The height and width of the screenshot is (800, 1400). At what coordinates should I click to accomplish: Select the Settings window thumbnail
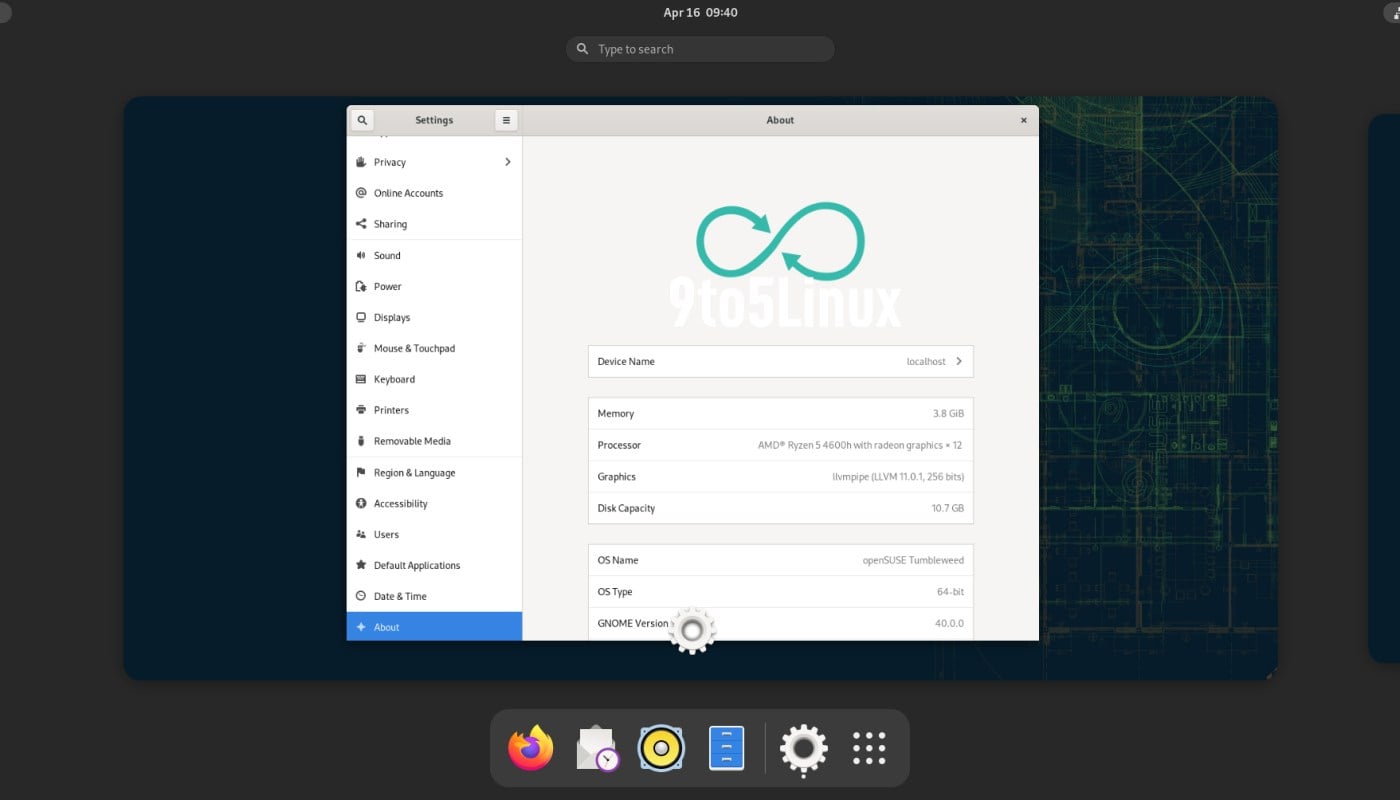click(x=692, y=372)
